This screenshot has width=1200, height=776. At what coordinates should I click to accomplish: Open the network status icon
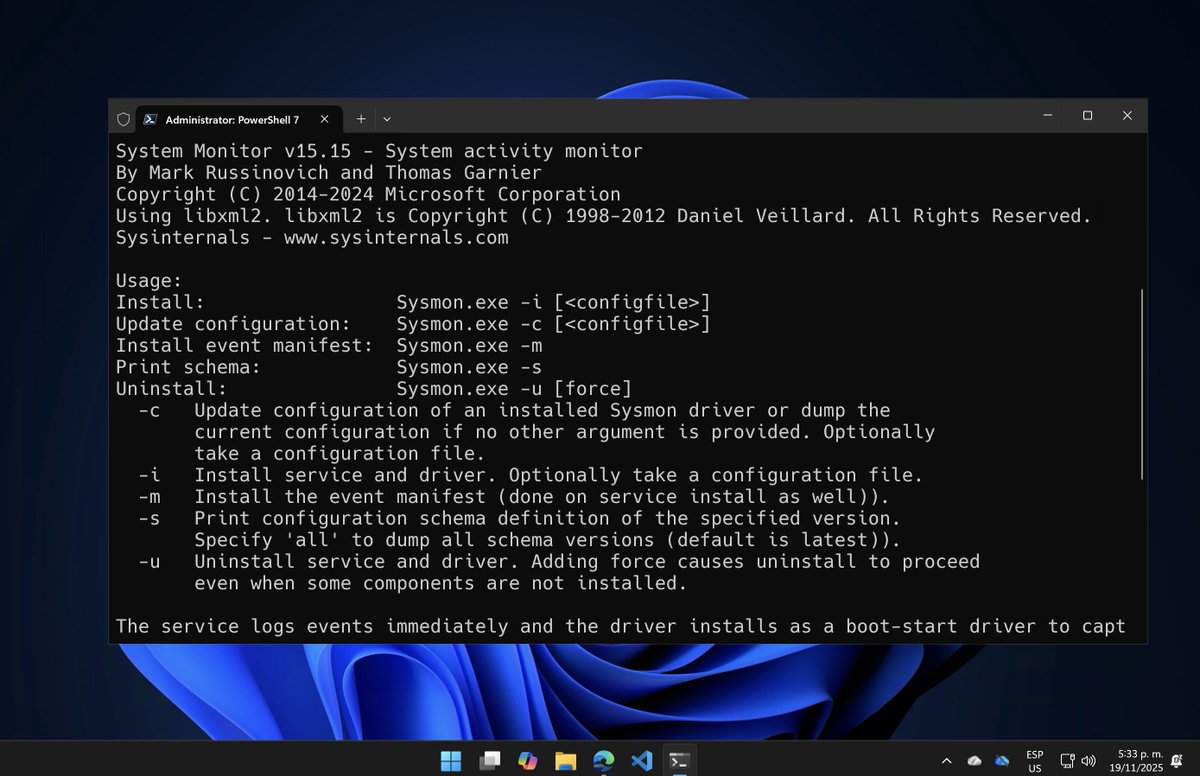(x=1066, y=761)
